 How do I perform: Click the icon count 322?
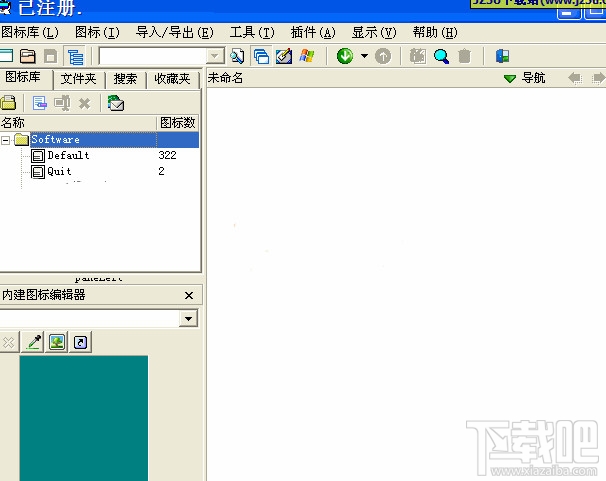[167, 155]
